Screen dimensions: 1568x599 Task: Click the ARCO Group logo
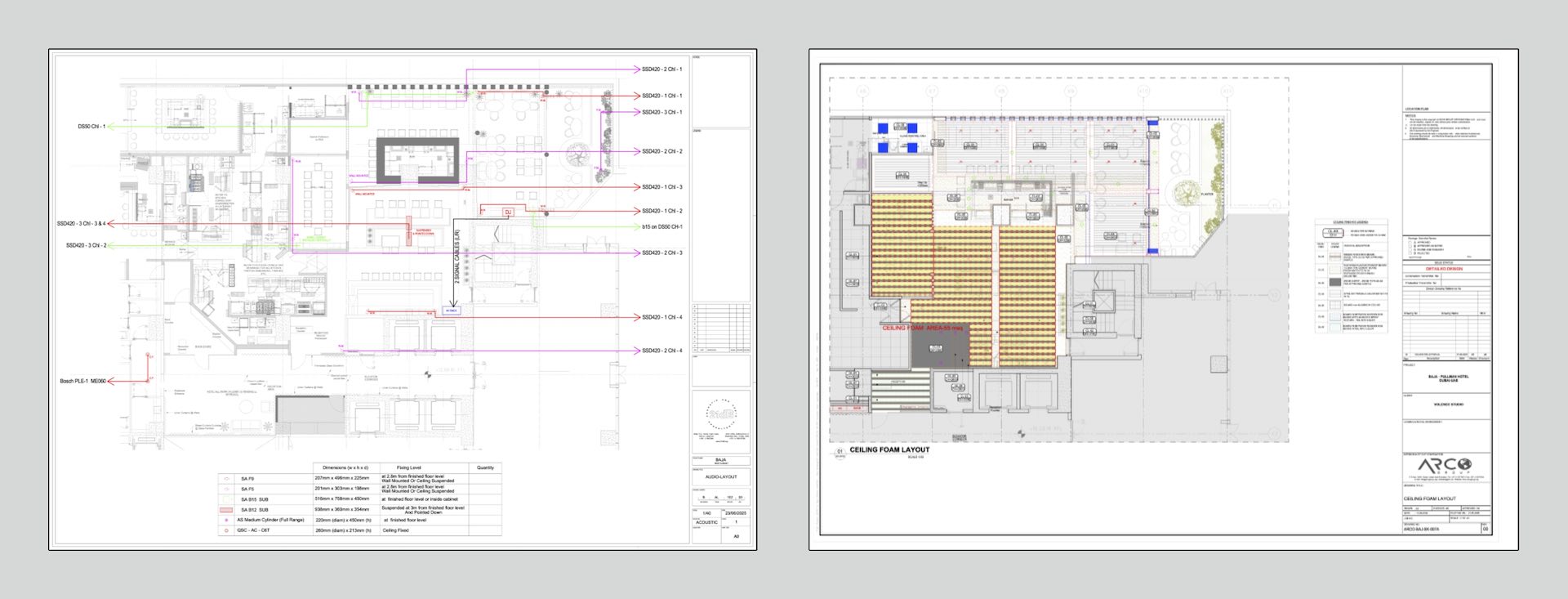(1445, 466)
